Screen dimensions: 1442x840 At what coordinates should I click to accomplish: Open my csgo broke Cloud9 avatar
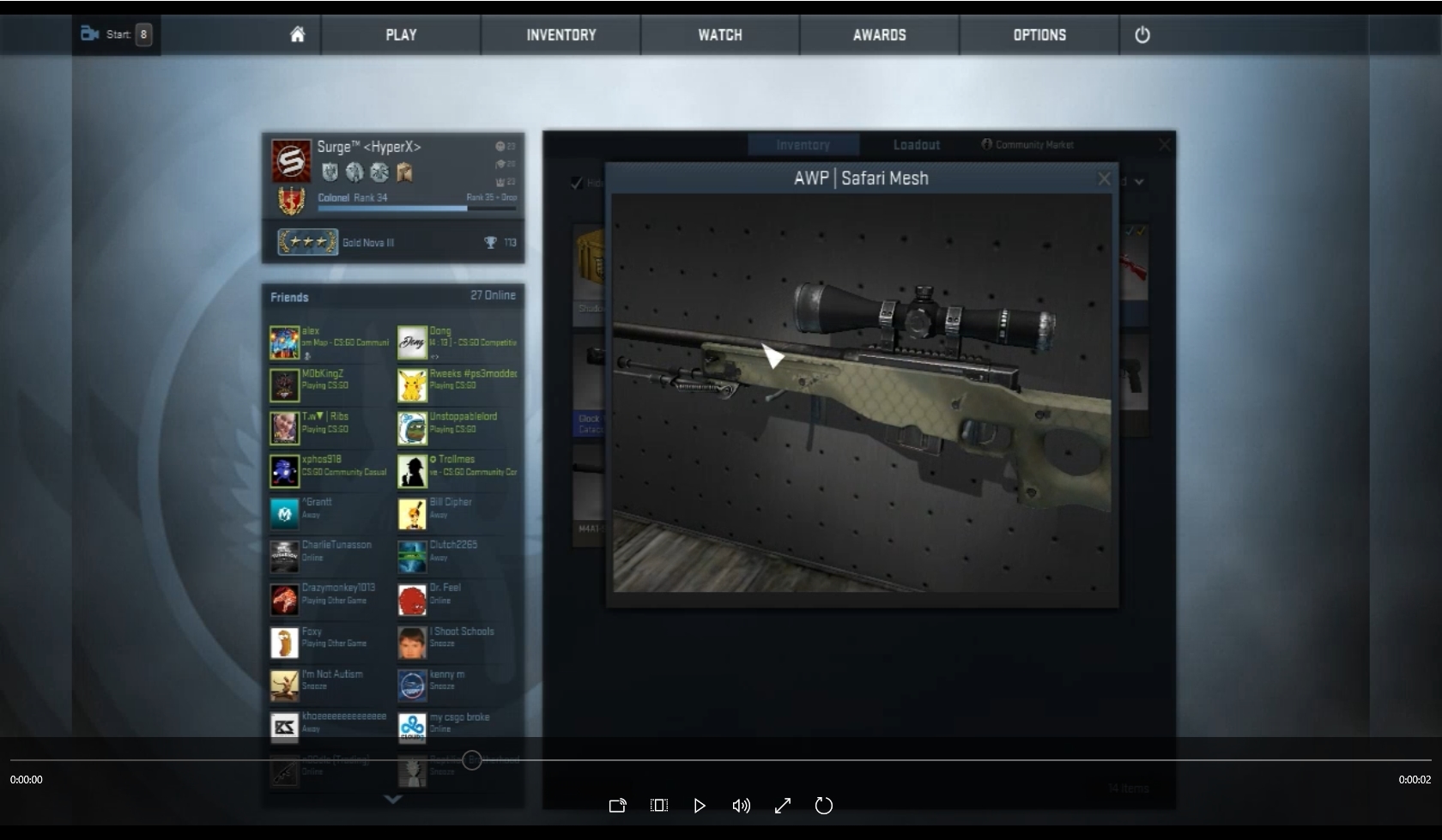412,728
